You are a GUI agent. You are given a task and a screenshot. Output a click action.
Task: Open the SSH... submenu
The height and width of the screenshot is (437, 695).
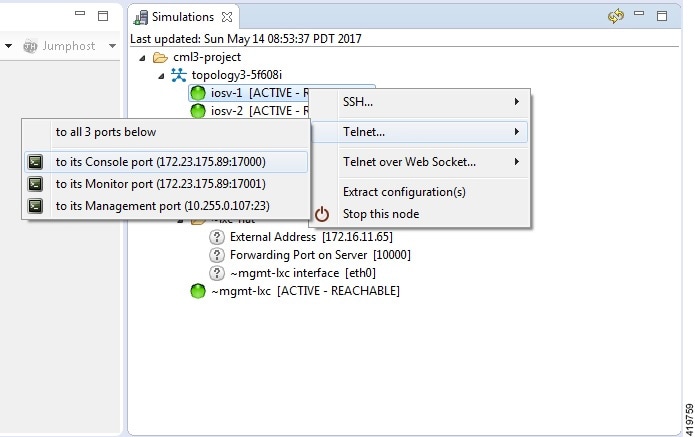pos(432,102)
